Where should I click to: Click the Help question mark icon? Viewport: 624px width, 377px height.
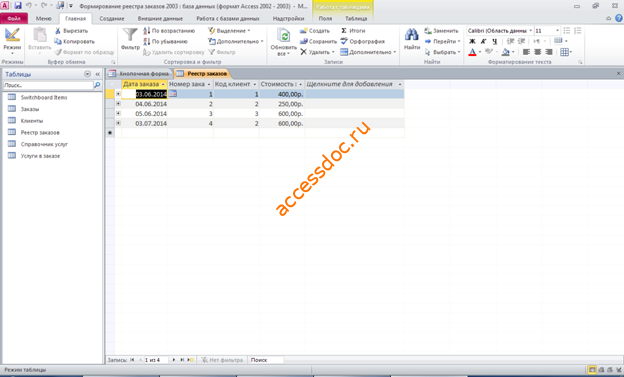point(618,18)
